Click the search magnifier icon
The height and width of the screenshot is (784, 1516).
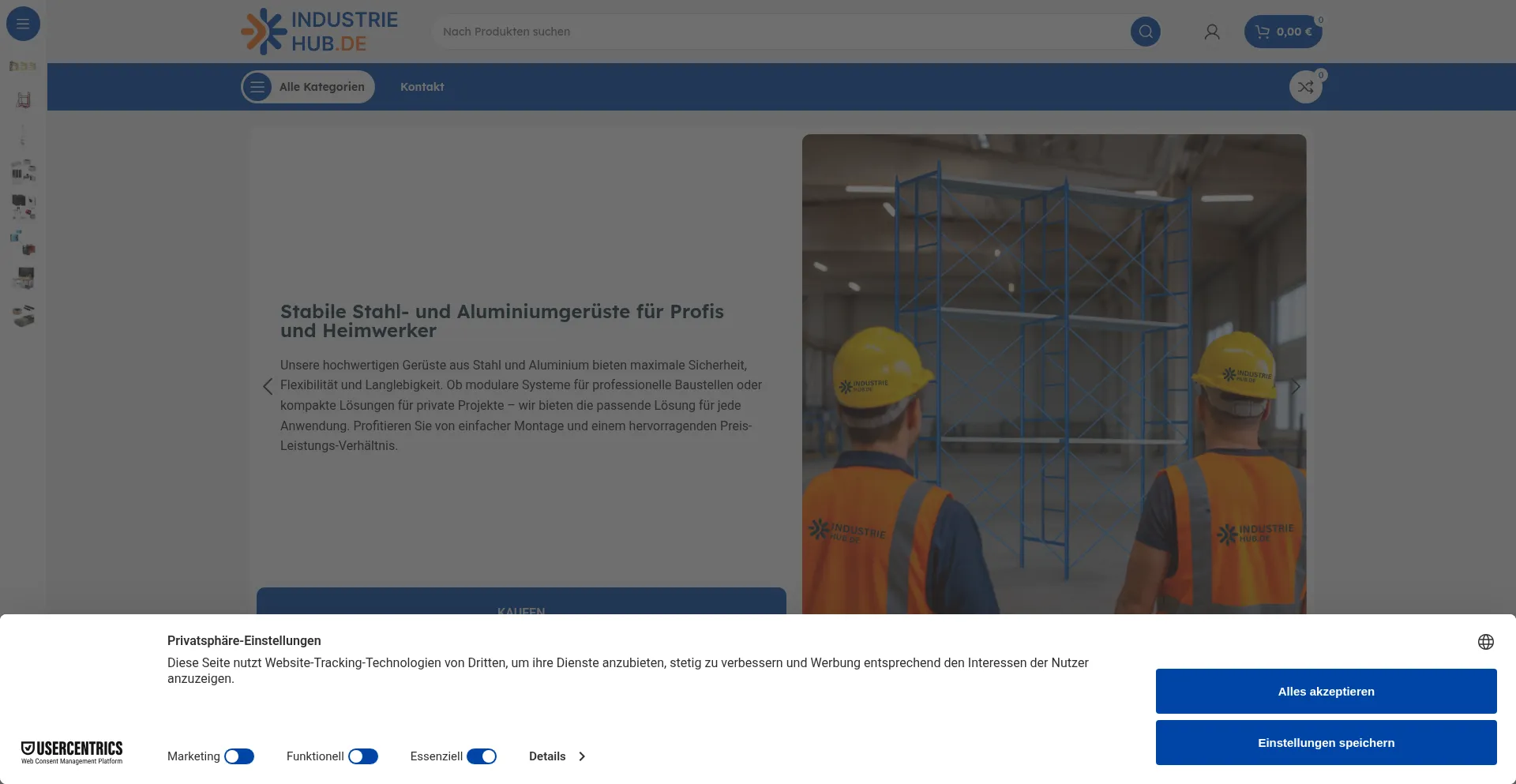[1146, 32]
